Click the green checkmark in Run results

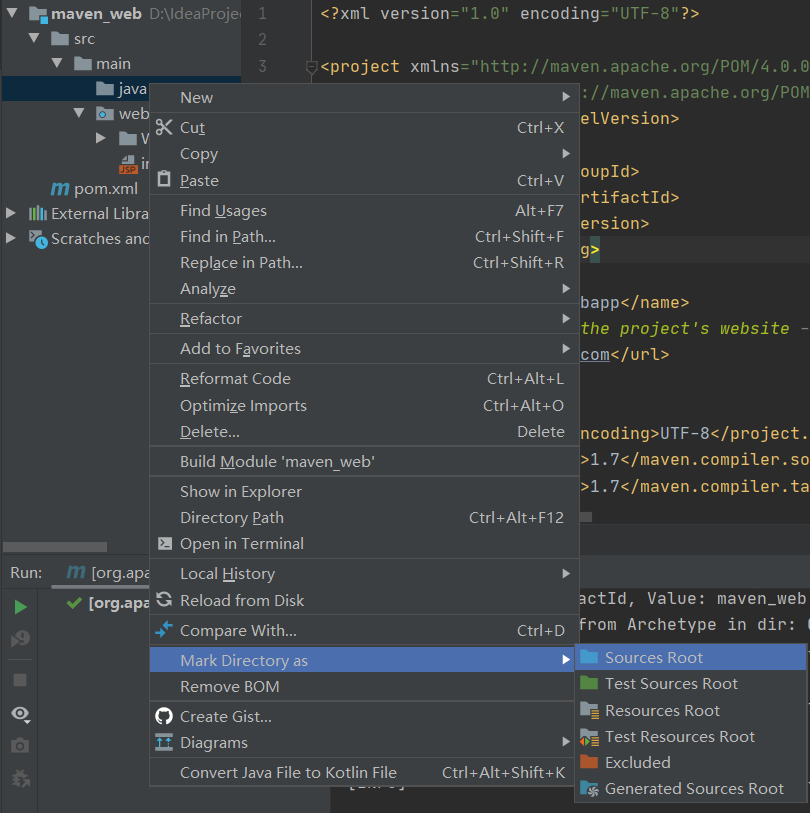[x=74, y=602]
